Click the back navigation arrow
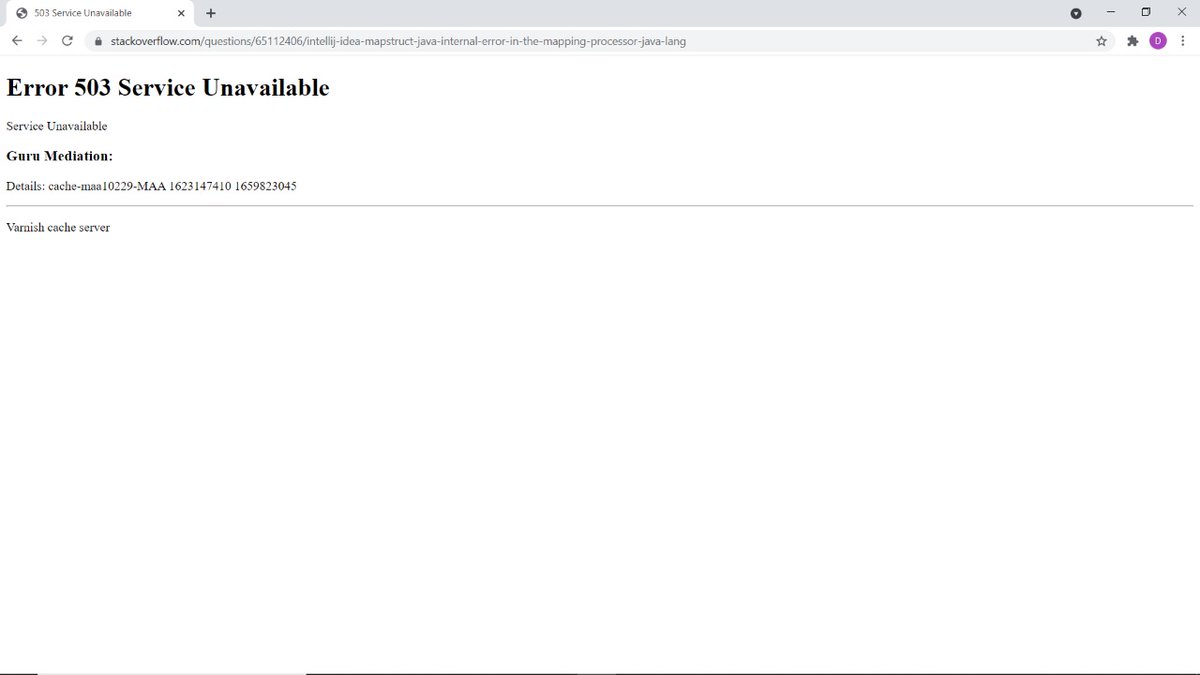This screenshot has width=1200, height=675. (16, 40)
